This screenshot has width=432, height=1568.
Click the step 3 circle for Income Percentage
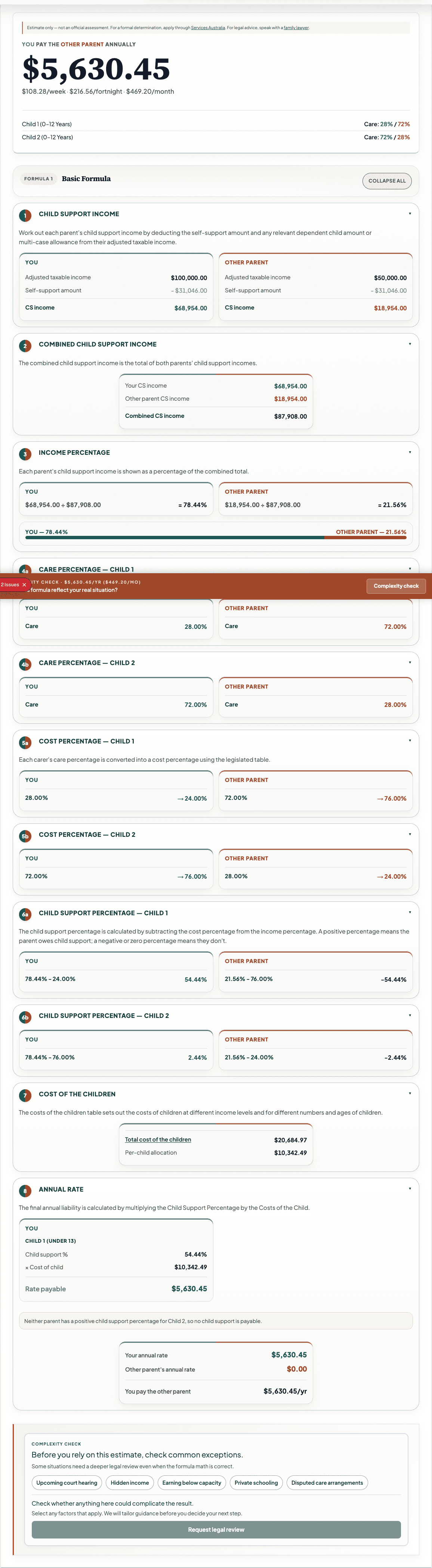25,454
